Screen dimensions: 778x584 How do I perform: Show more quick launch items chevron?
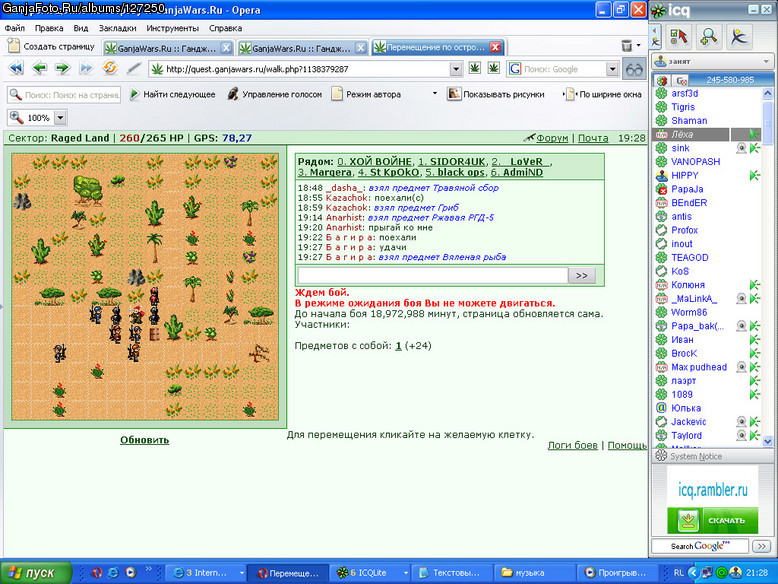(x=148, y=569)
